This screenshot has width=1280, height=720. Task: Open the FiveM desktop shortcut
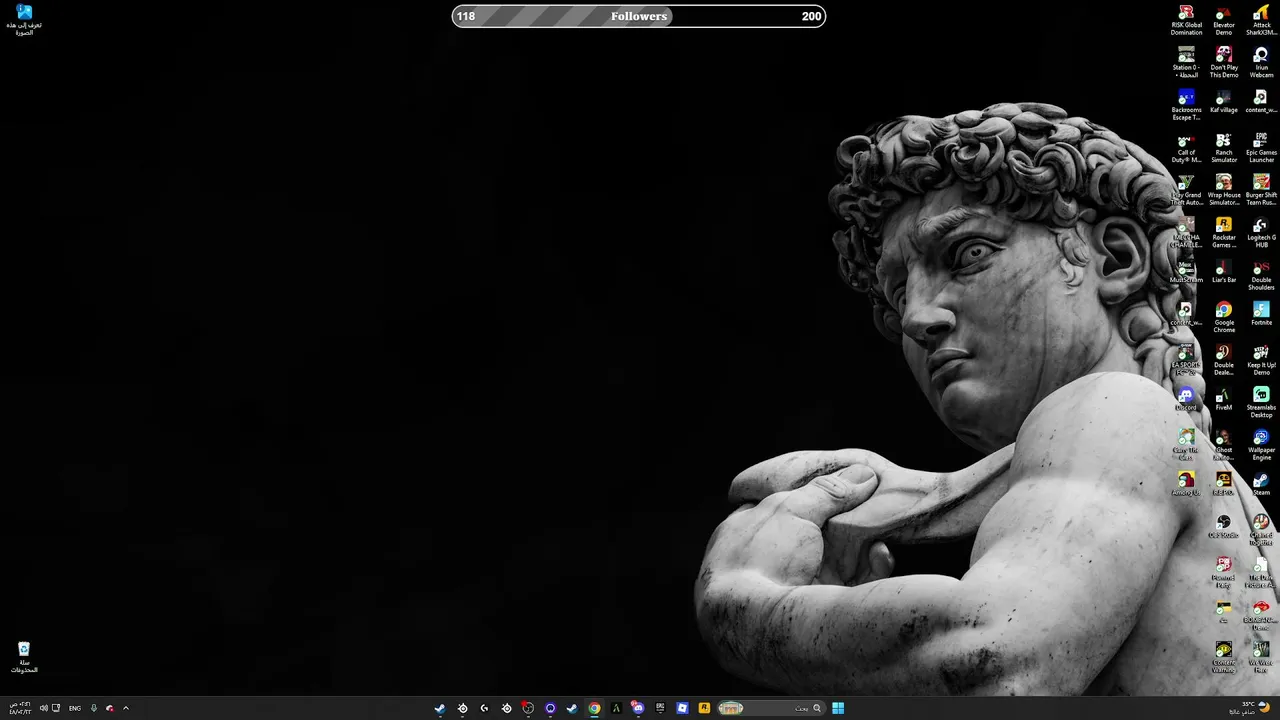(1224, 399)
